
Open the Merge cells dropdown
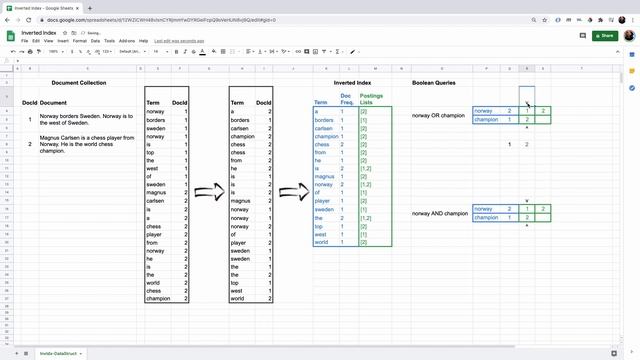coord(234,52)
